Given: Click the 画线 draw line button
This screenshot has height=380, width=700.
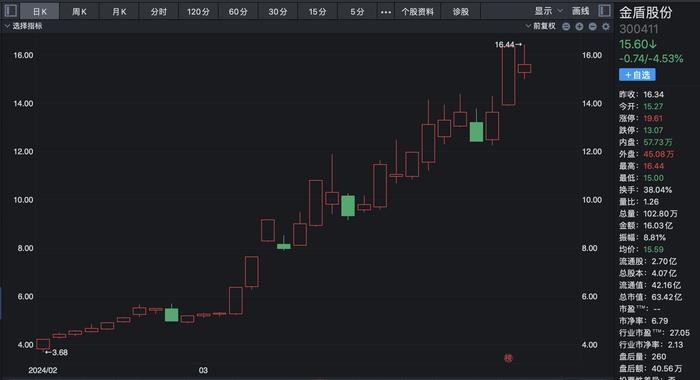Looking at the screenshot, I should point(580,11).
